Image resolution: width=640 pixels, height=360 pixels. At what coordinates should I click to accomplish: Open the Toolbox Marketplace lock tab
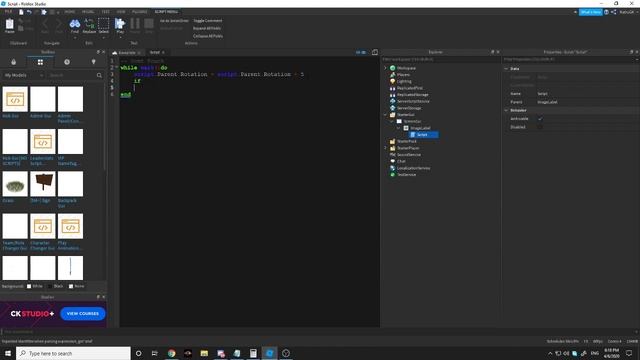(13, 62)
